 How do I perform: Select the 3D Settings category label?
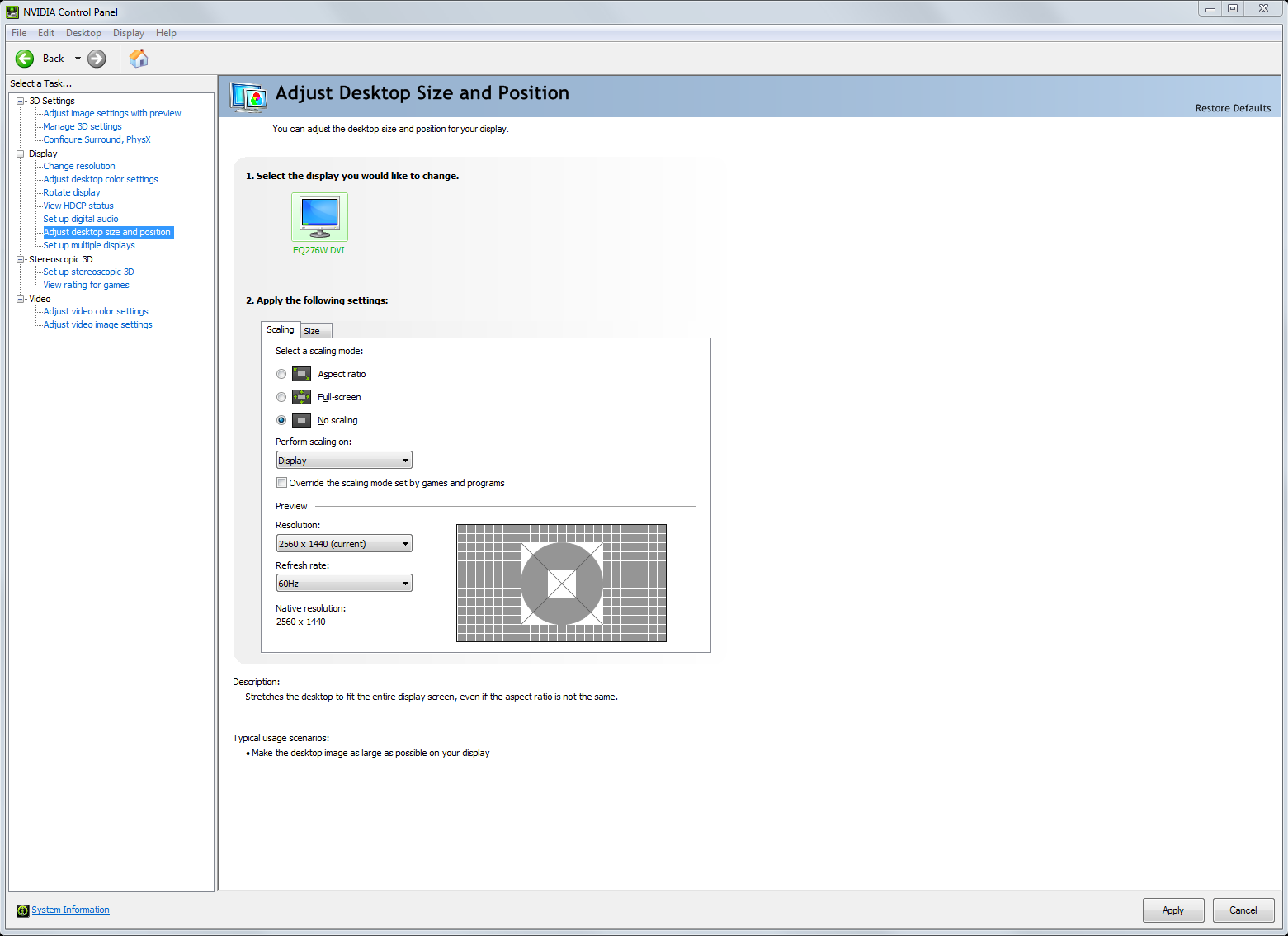[x=52, y=101]
